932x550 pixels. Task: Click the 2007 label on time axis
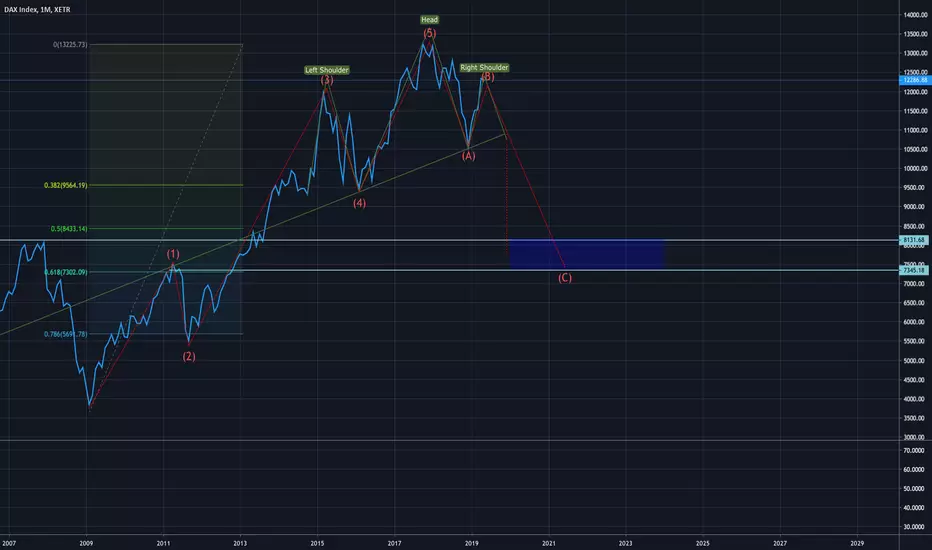9,543
